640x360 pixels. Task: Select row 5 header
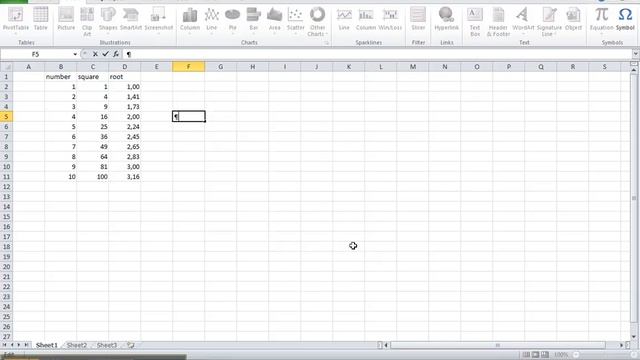6,117
